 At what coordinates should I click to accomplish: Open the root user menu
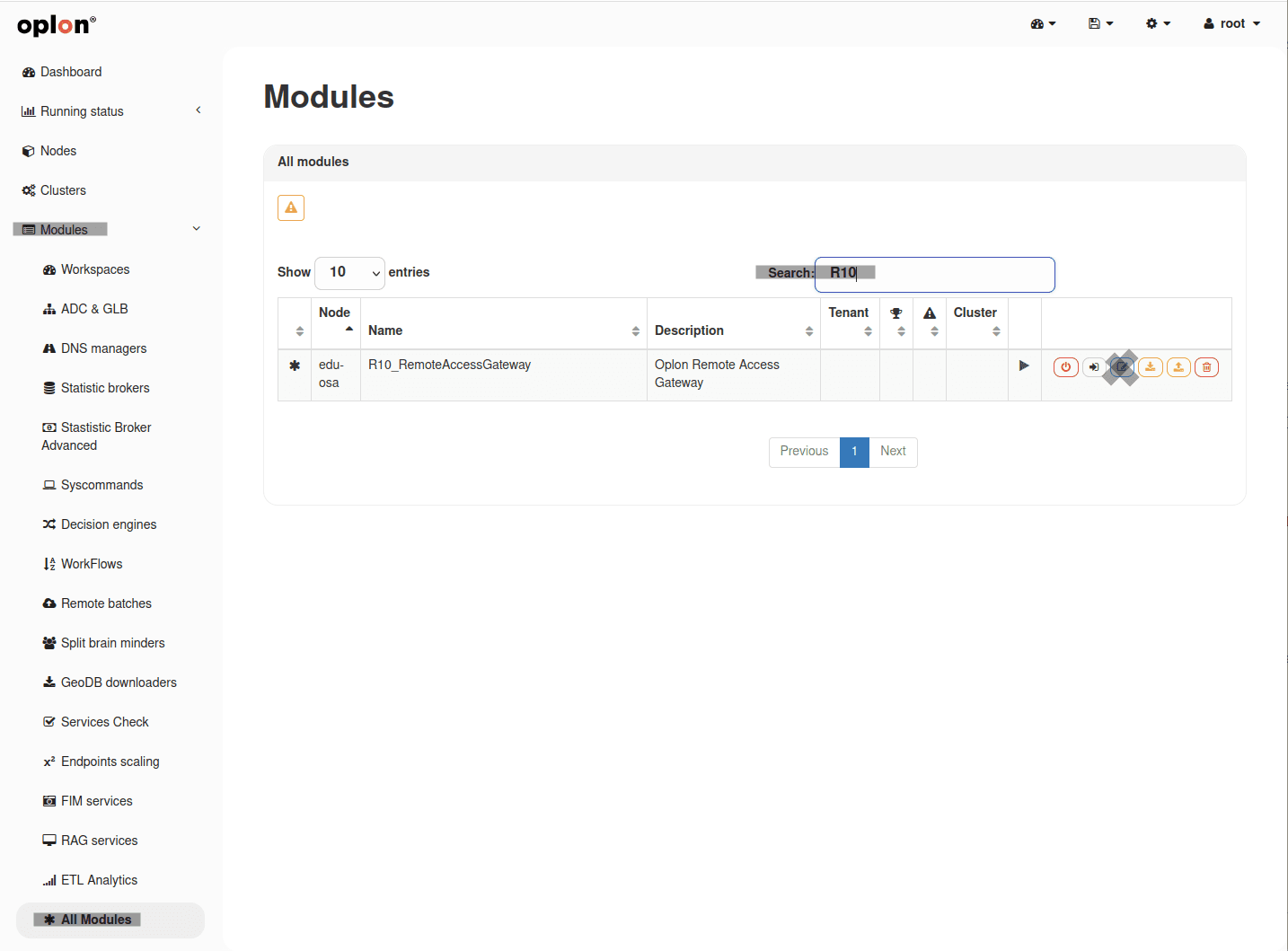point(1231,23)
